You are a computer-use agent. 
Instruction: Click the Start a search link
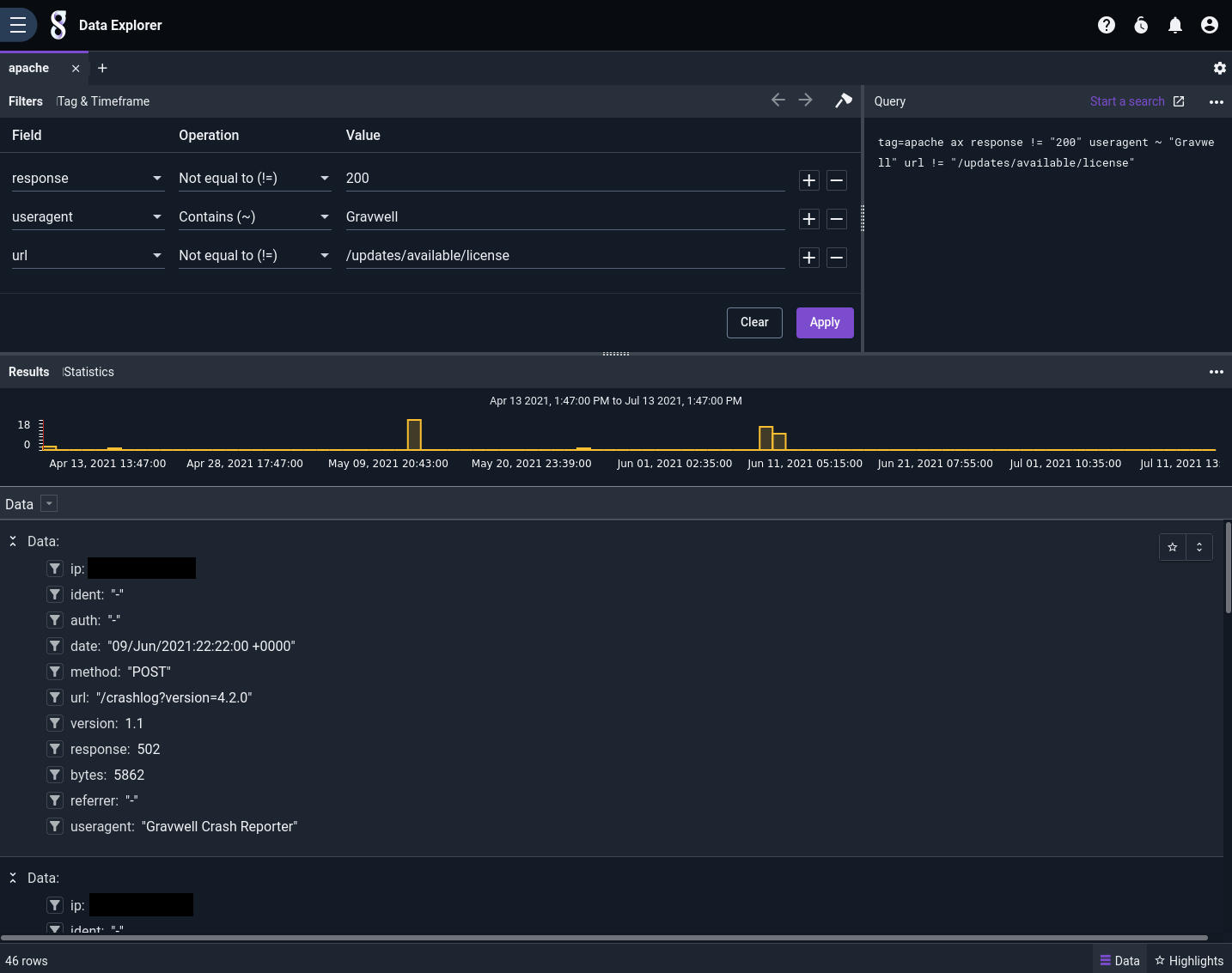coord(1127,101)
